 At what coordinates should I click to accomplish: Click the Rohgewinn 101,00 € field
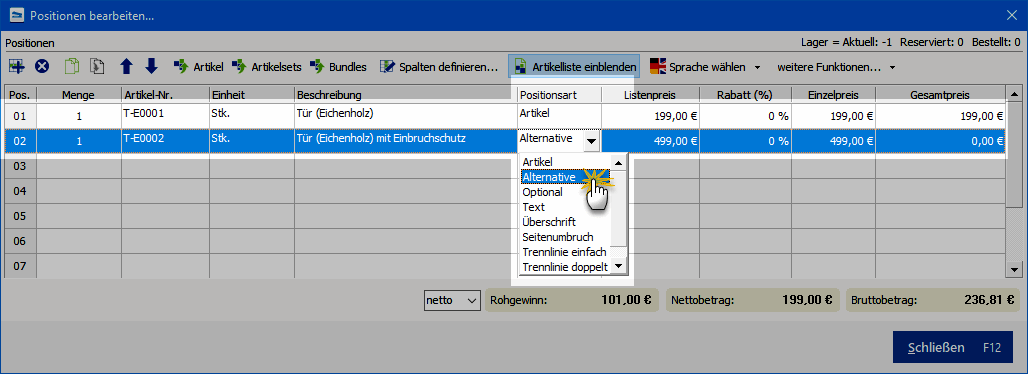571,301
